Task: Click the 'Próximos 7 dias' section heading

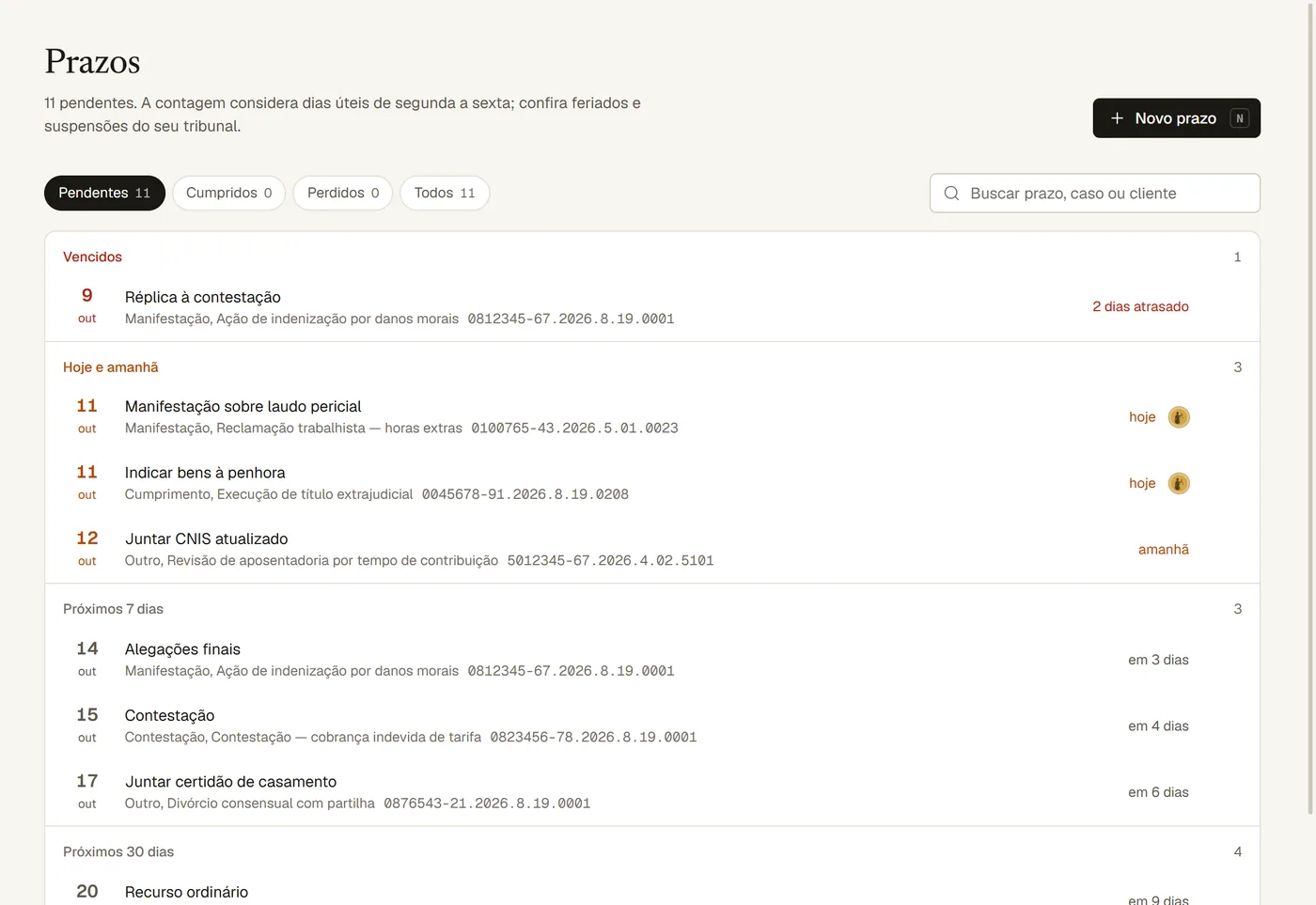Action: click(x=113, y=609)
